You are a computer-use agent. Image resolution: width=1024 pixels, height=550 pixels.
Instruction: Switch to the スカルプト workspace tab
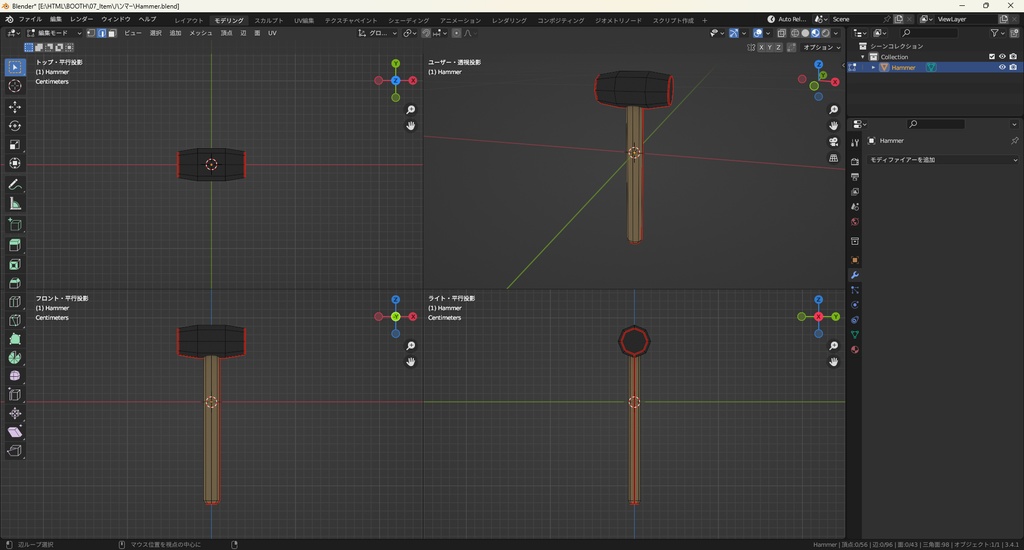coord(268,20)
